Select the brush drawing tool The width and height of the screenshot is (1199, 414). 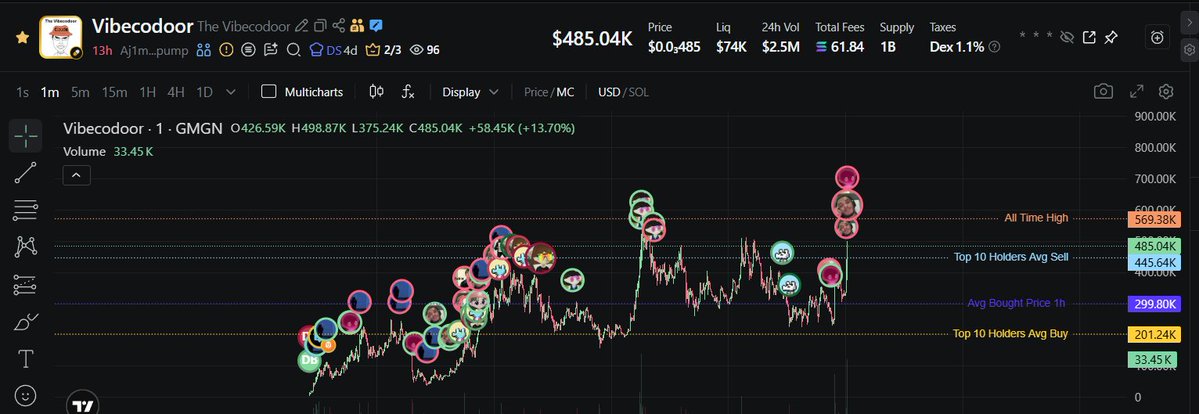[26, 321]
